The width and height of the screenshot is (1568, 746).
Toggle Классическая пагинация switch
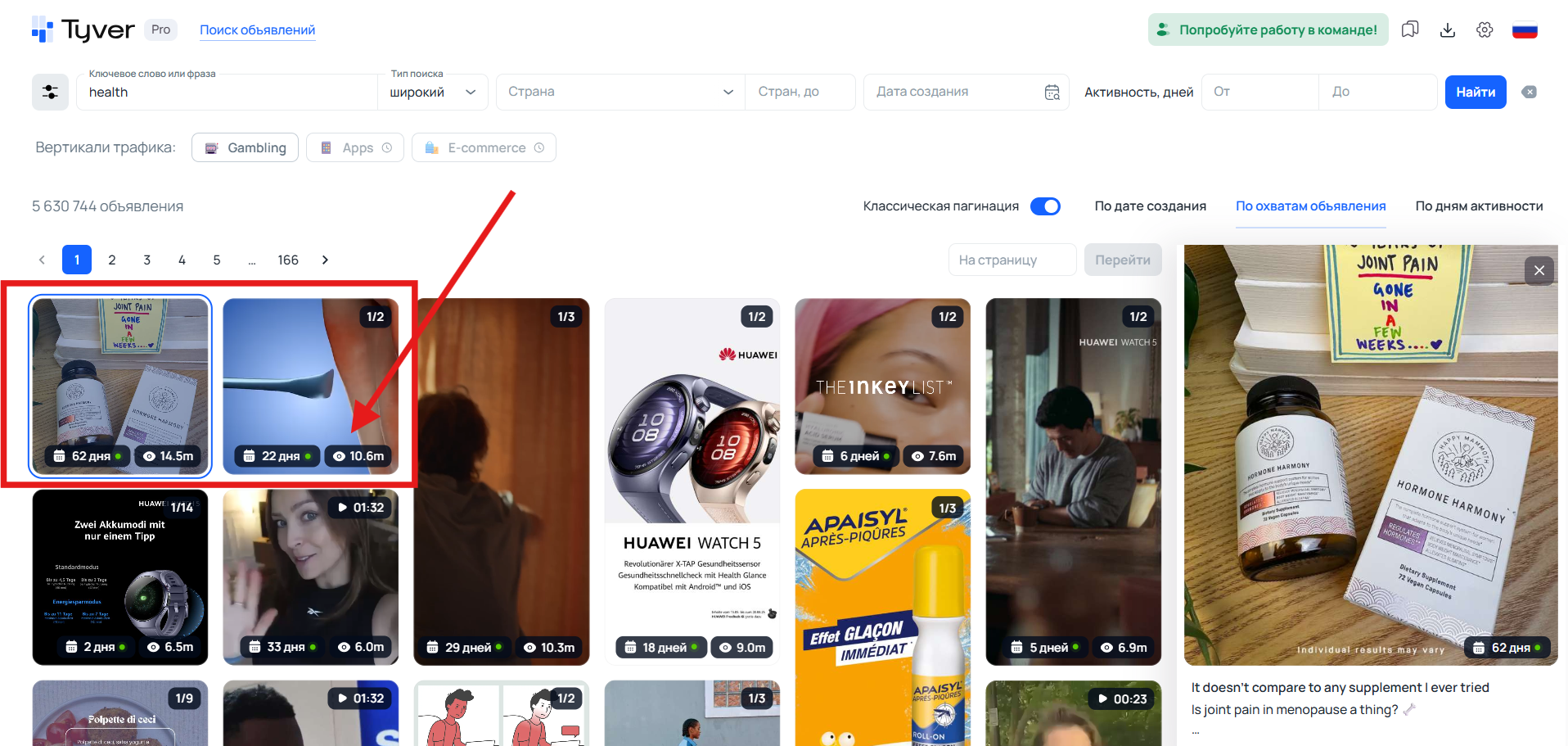click(x=1045, y=206)
